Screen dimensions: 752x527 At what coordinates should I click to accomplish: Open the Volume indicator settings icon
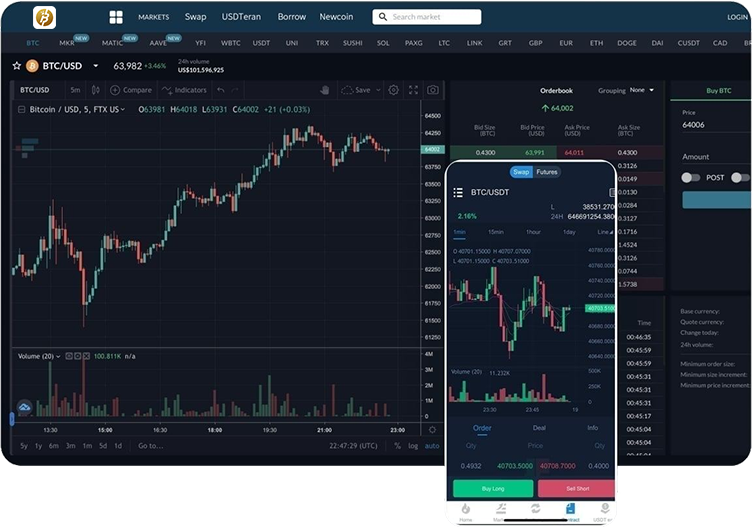78,356
